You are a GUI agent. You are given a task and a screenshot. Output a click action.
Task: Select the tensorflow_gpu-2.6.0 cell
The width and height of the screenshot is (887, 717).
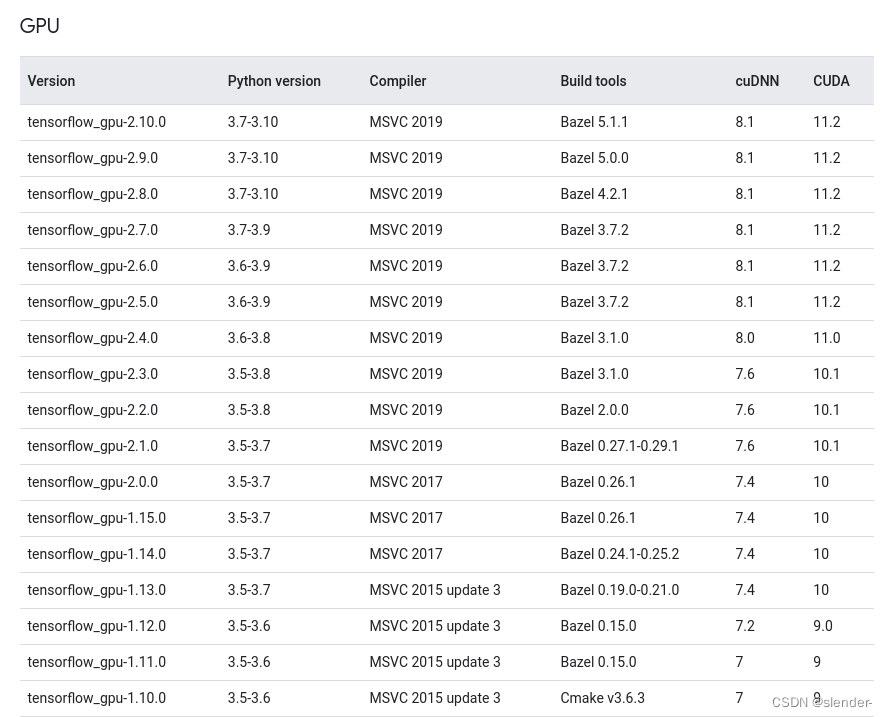[92, 266]
